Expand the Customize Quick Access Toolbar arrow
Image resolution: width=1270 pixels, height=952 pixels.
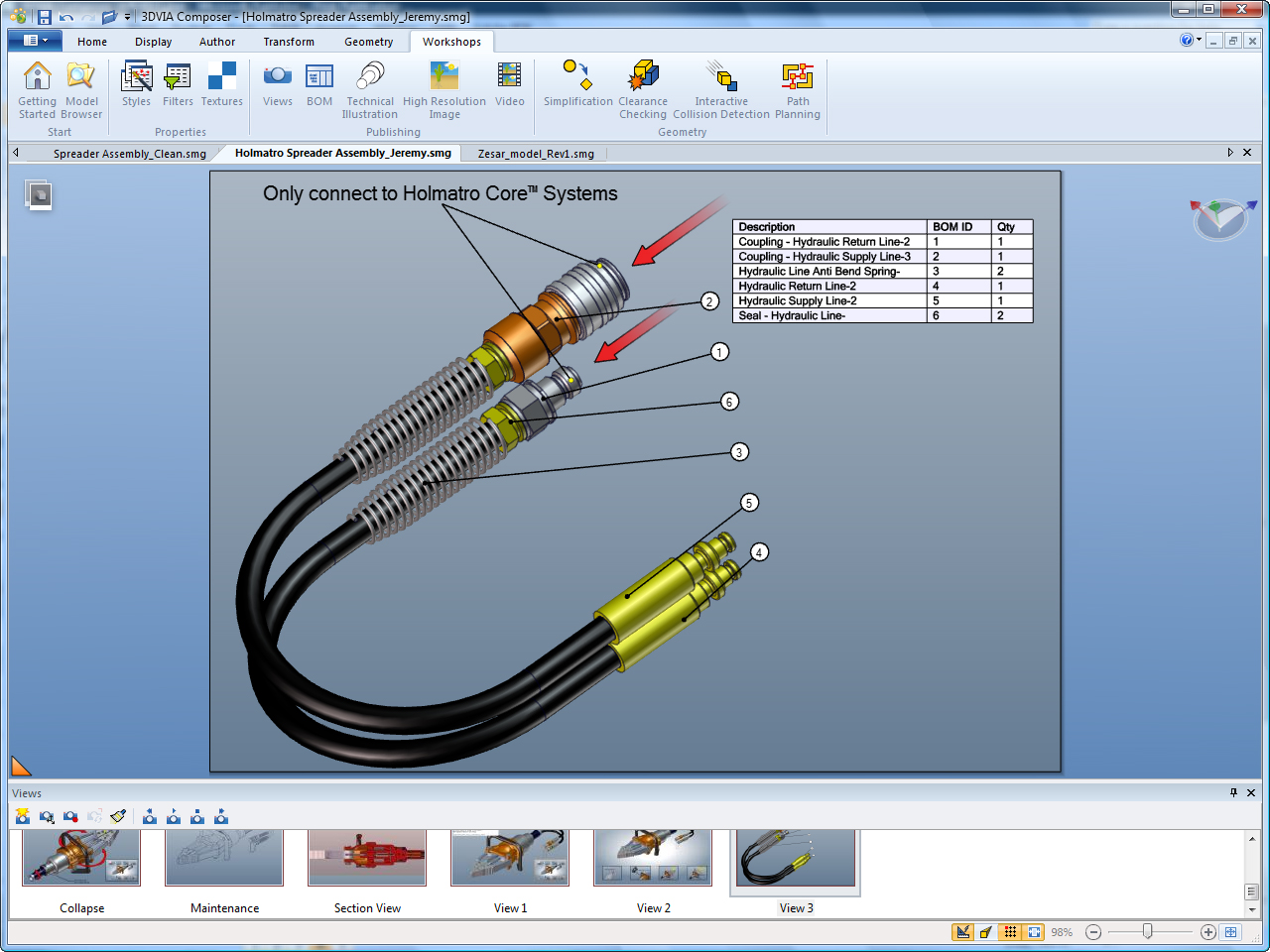pos(127,17)
